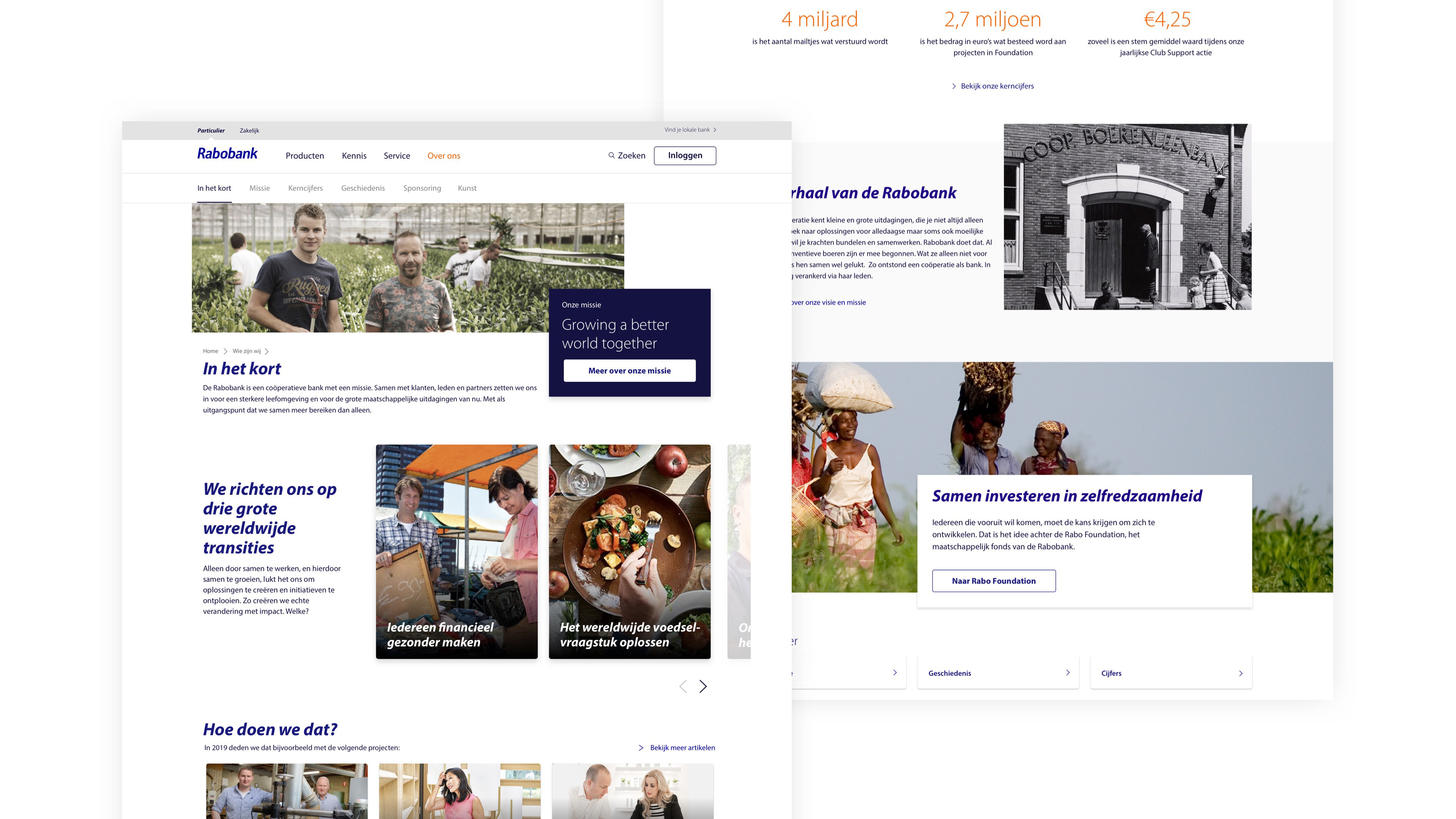The image size is (1456, 819).
Task: Open the Service menu
Action: coord(397,156)
